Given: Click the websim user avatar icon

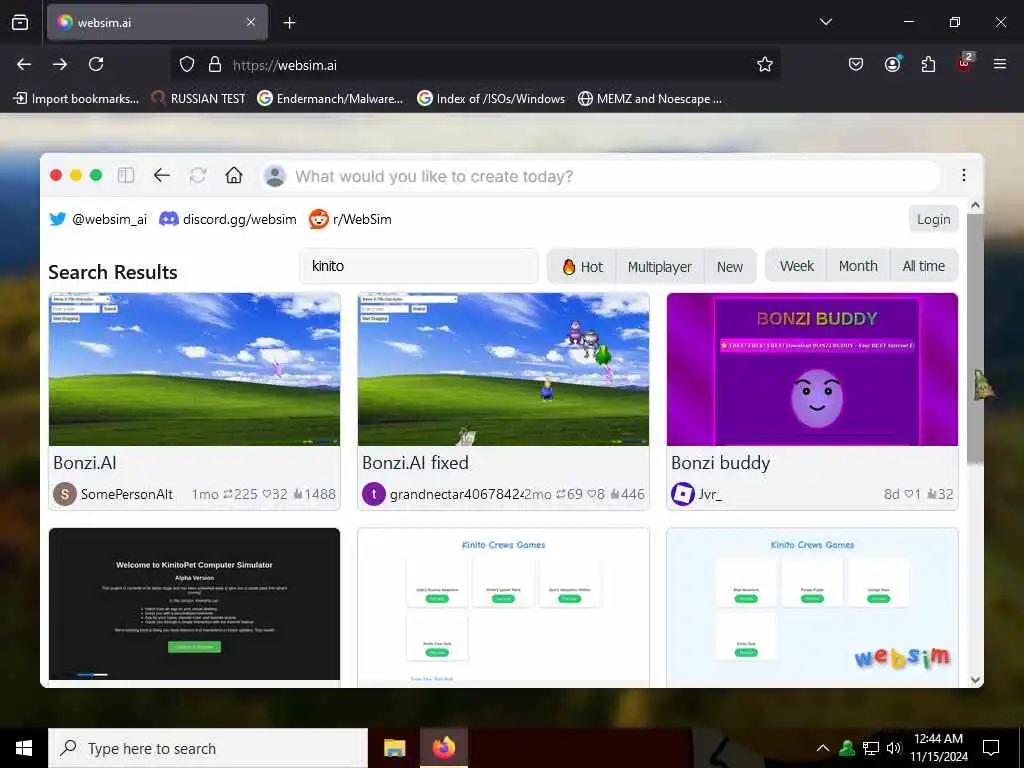Looking at the screenshot, I should point(275,176).
